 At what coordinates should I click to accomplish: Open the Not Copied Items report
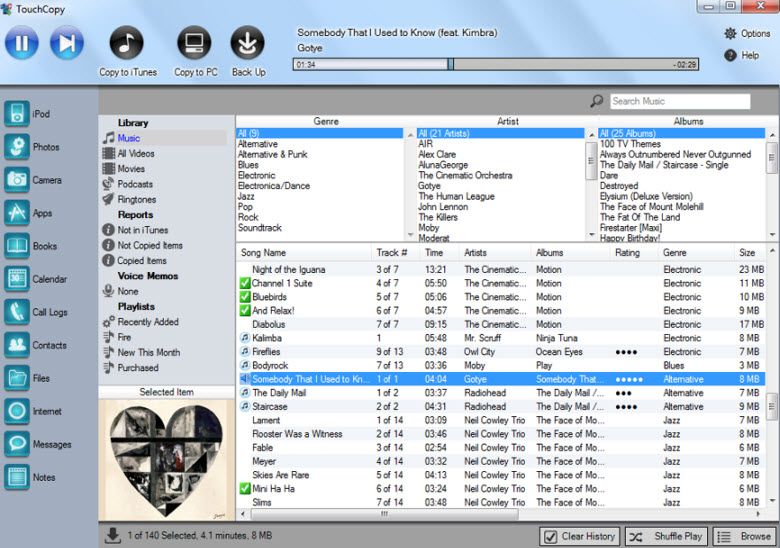pos(150,245)
